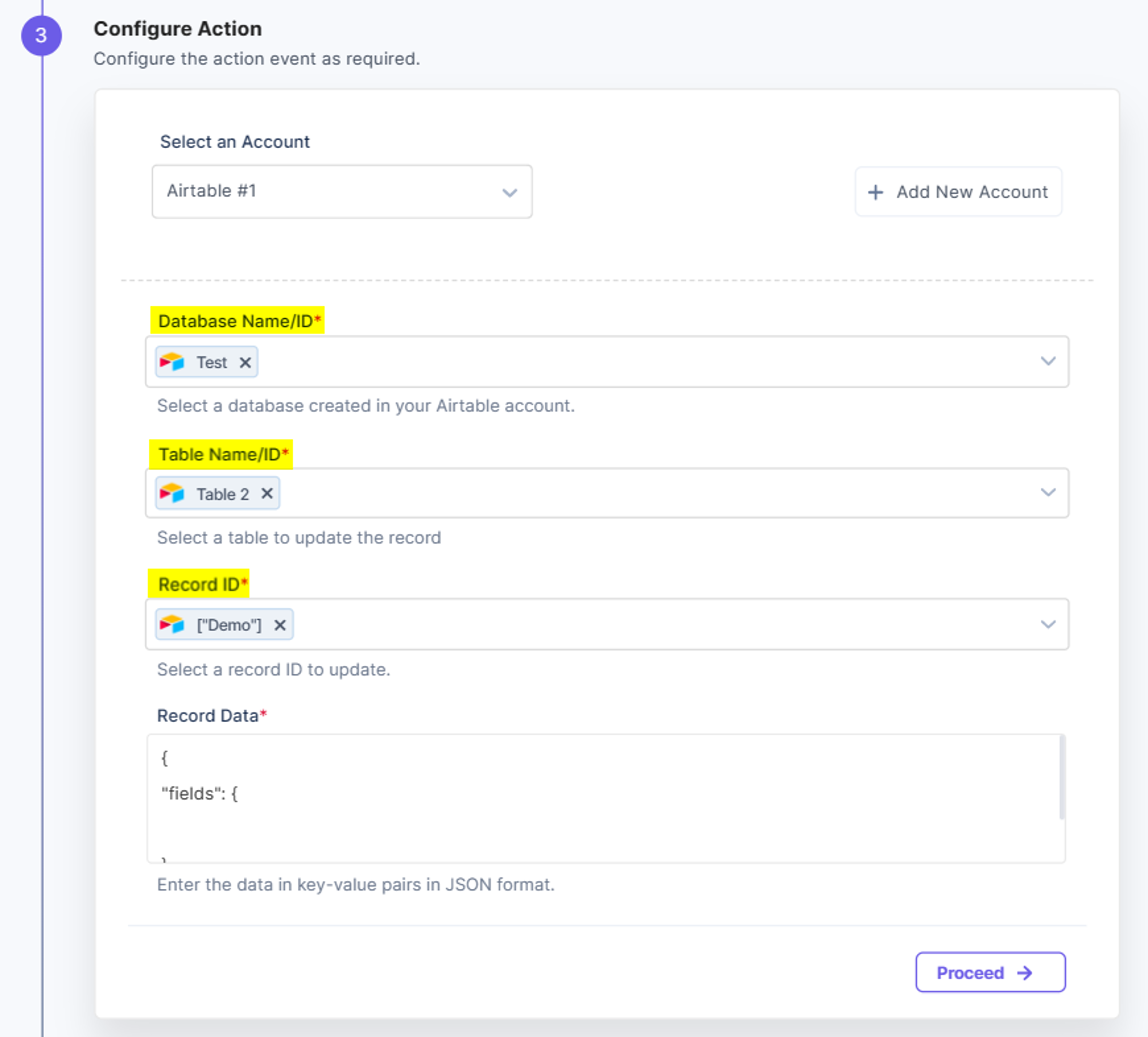This screenshot has width=1148, height=1037.
Task: Click the Database Name/ID selection field
Action: click(x=607, y=362)
